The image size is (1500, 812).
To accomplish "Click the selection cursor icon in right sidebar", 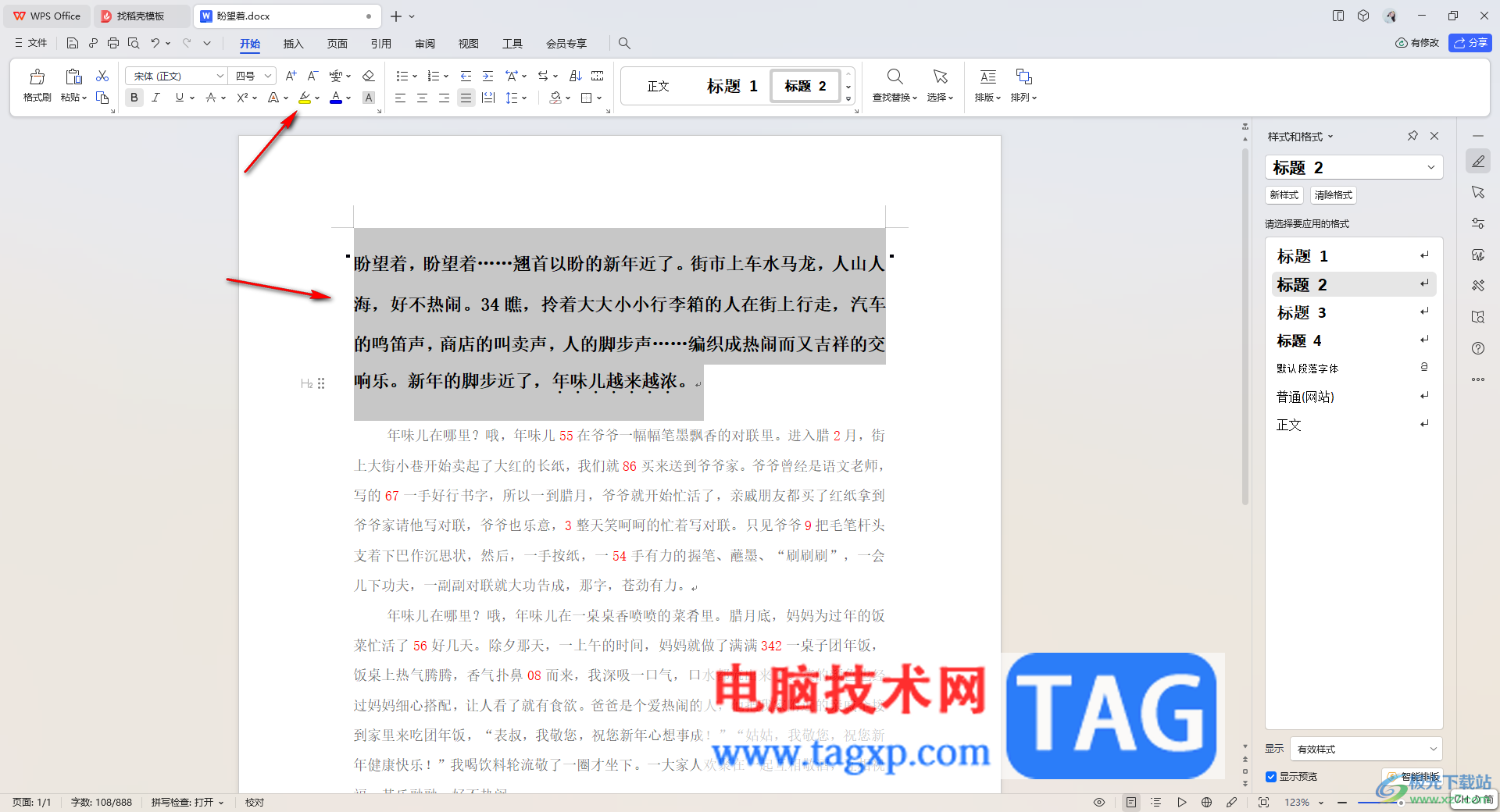I will tap(1478, 192).
